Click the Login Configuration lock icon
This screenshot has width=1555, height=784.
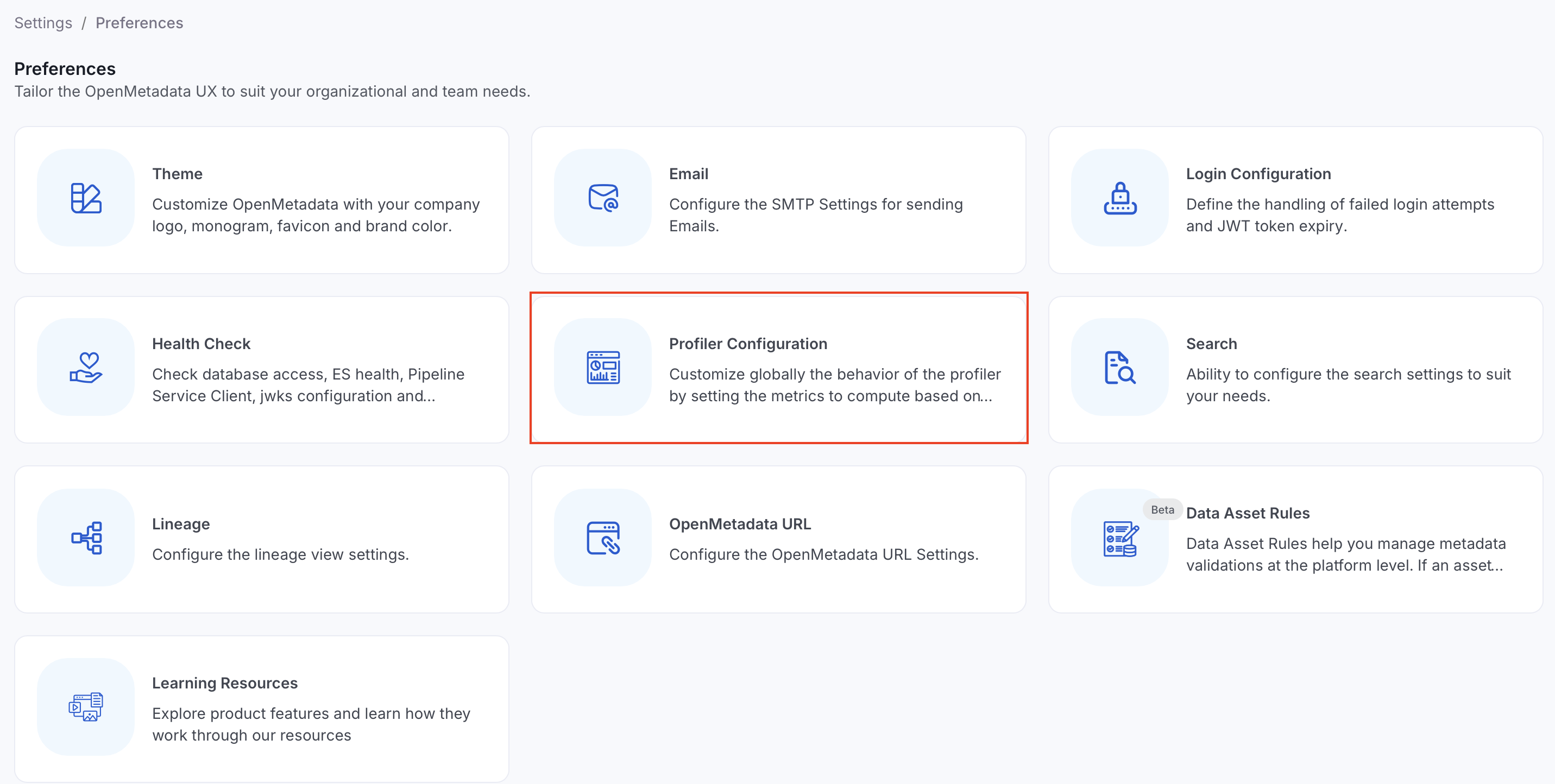click(1120, 198)
